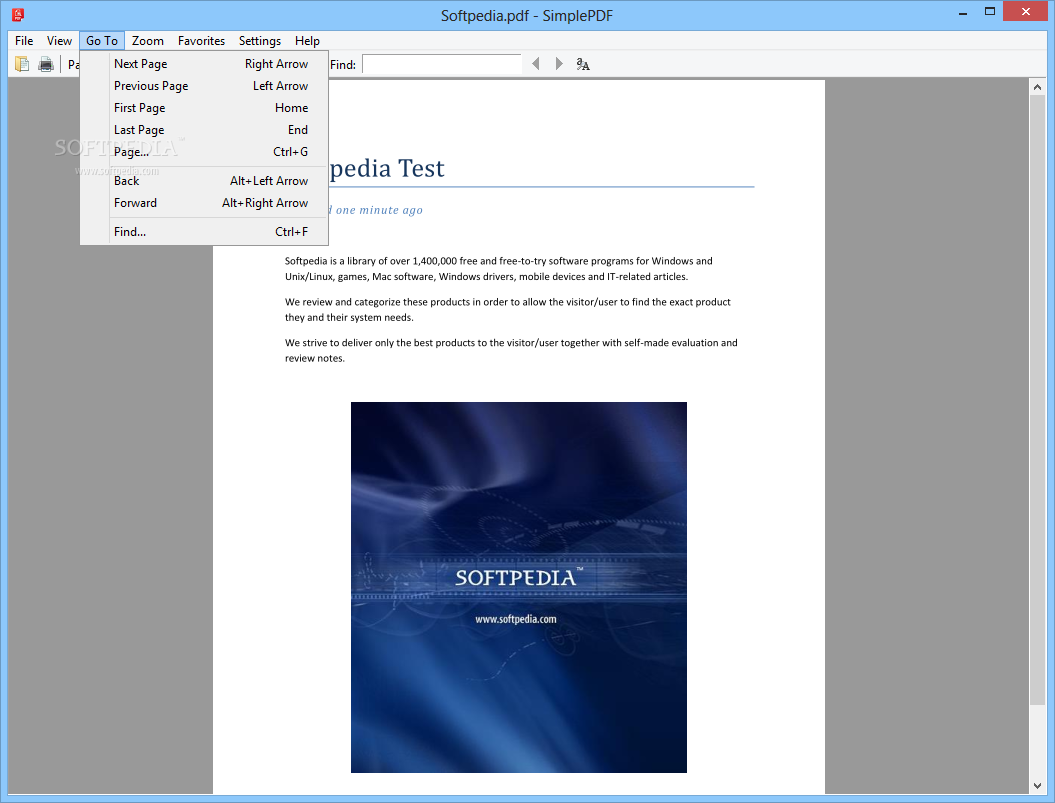Image resolution: width=1055 pixels, height=803 pixels.
Task: Close the SimplePDF window
Action: [1025, 11]
